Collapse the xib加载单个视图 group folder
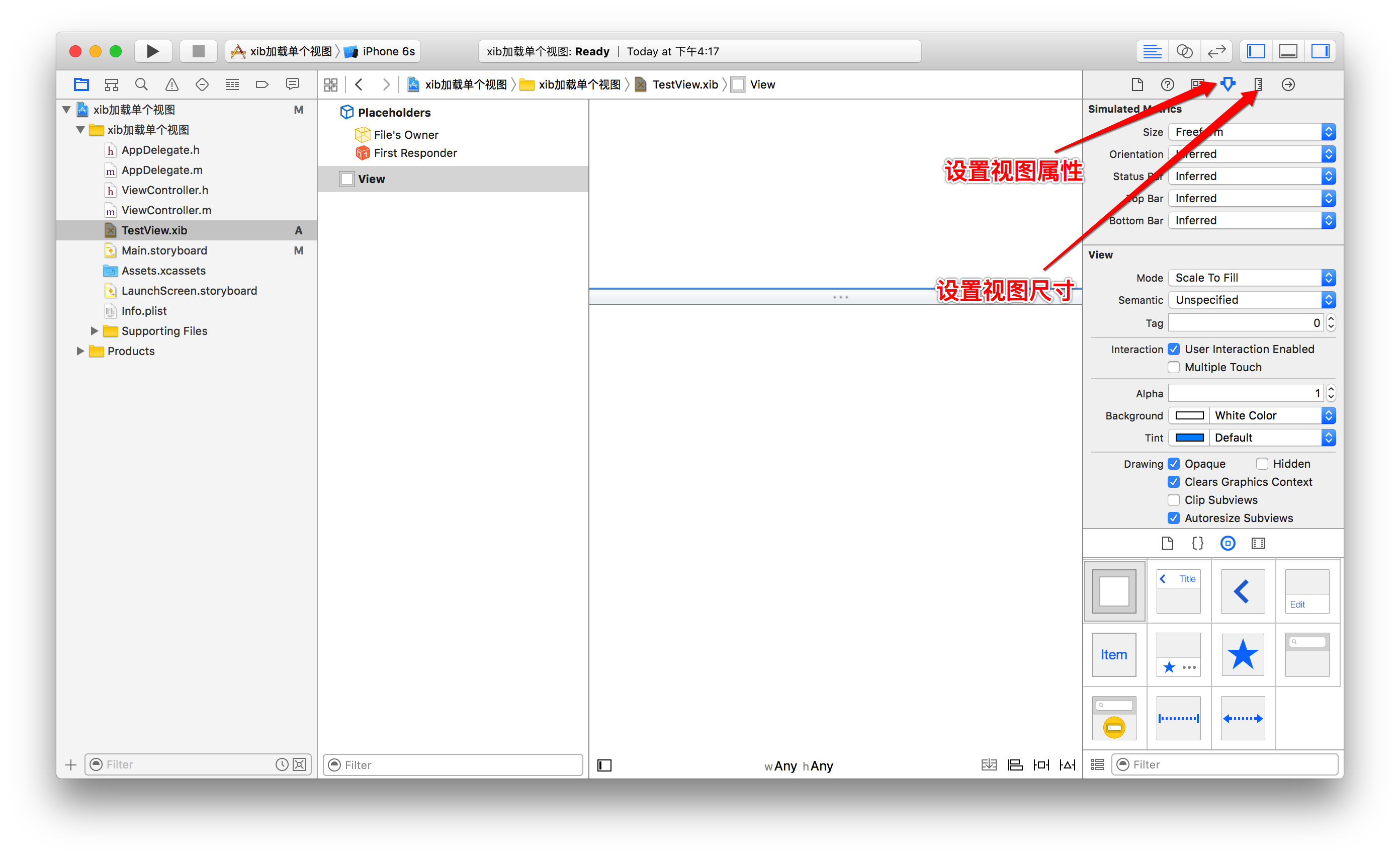1400x859 pixels. [80, 130]
